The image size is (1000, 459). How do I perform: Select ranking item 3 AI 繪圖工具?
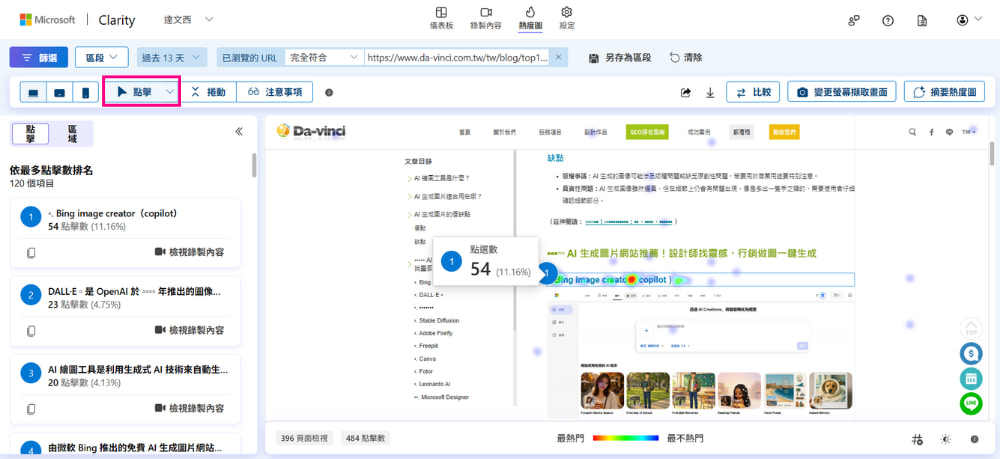tap(125, 390)
